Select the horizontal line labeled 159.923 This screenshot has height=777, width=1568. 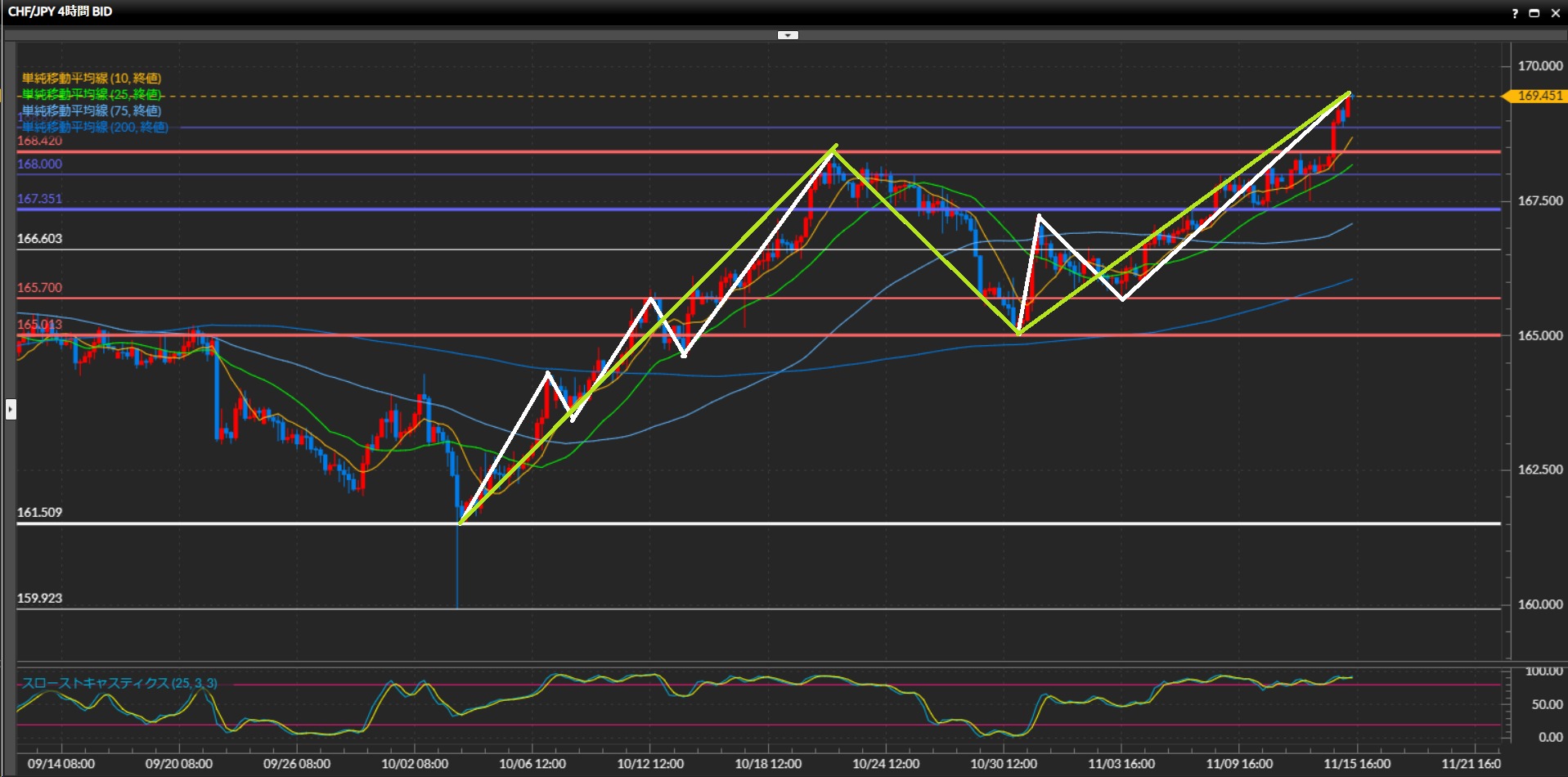(x=736, y=609)
